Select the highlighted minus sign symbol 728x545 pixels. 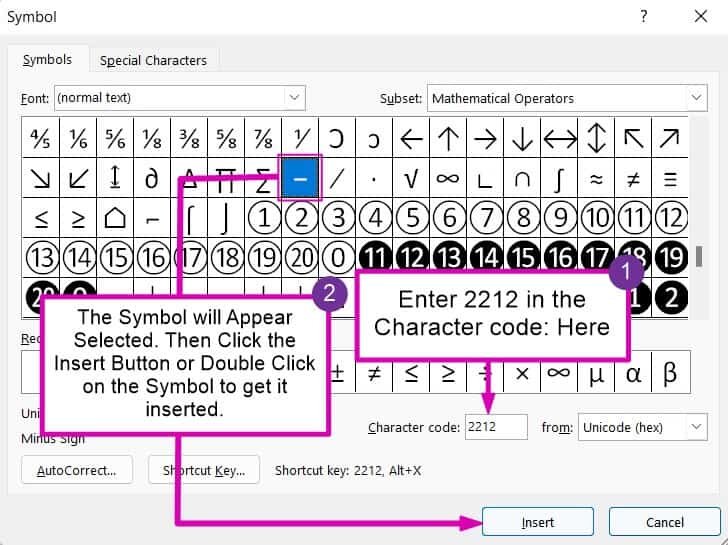tap(300, 178)
